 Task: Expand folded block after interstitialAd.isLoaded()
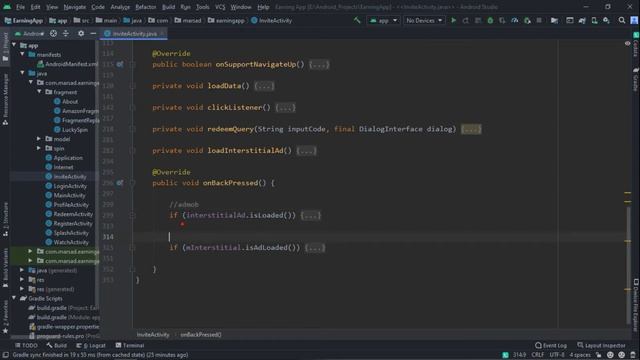tap(311, 215)
